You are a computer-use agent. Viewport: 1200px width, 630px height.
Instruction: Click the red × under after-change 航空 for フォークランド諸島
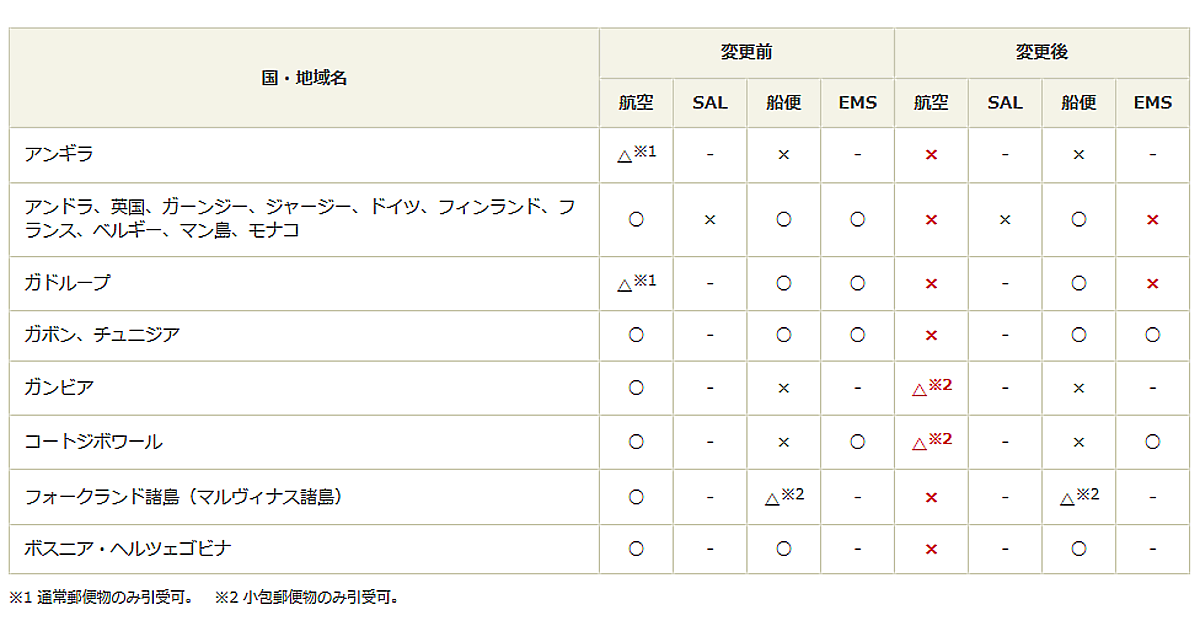point(931,497)
